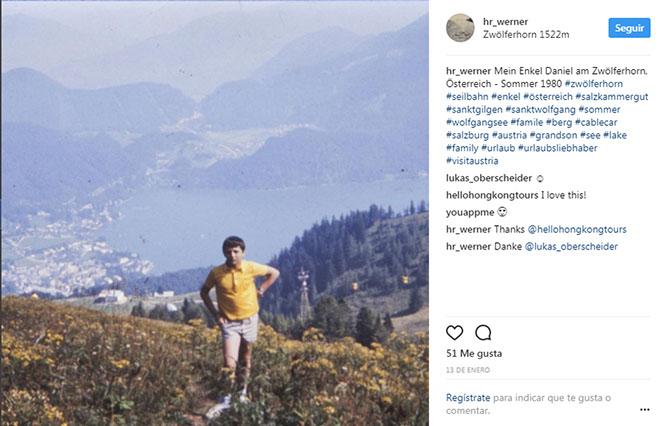Image resolution: width=667 pixels, height=426 pixels.
Task: Open the Zwölferhorn 1522m location link
Action: (x=525, y=34)
